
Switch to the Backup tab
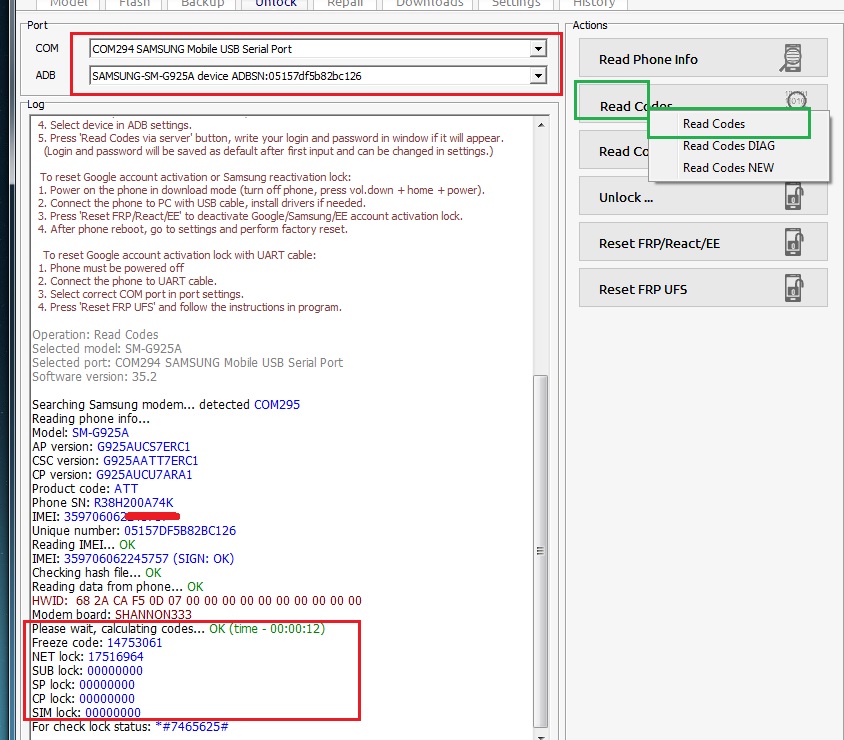pos(202,3)
